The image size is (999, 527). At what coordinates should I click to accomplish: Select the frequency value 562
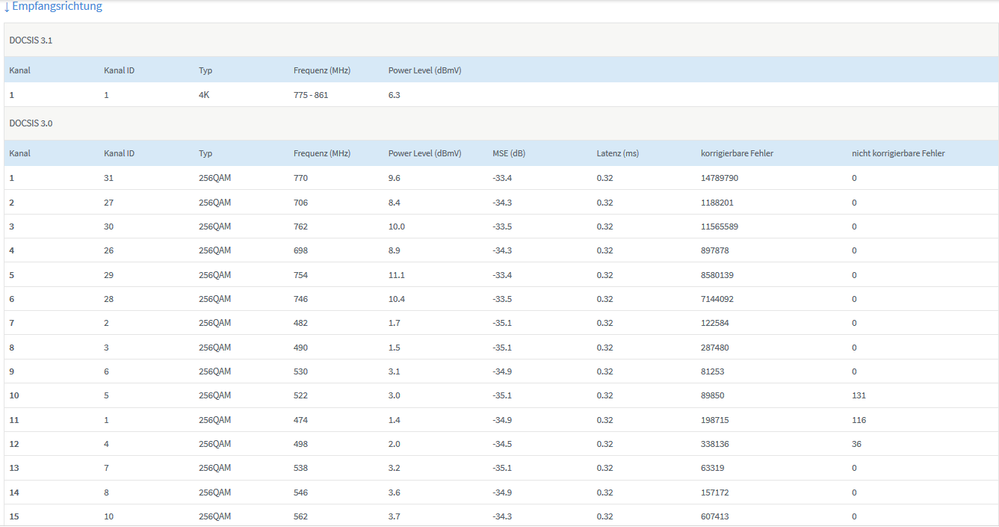click(301, 517)
